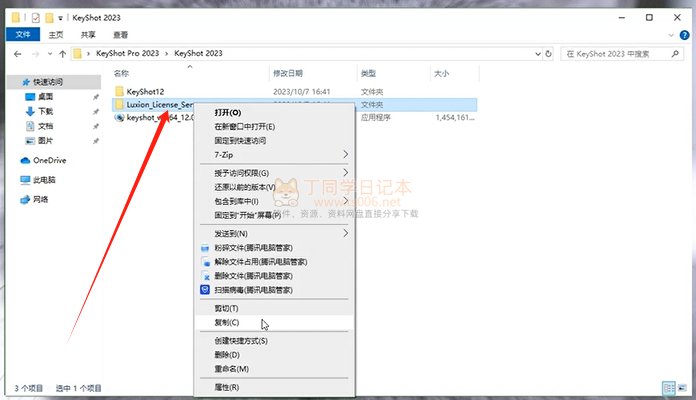This screenshot has height=400, width=696.
Task: Click the Back navigation arrow
Action: point(18,54)
